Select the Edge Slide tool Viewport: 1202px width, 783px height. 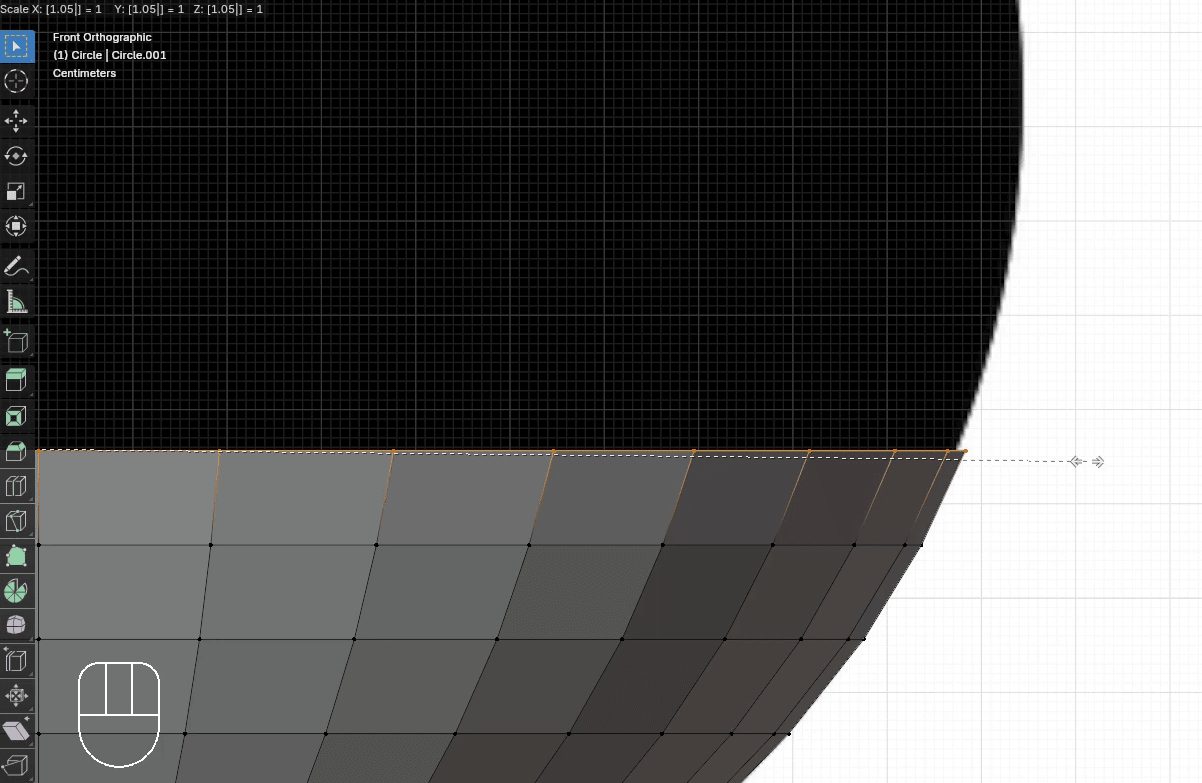tap(17, 661)
